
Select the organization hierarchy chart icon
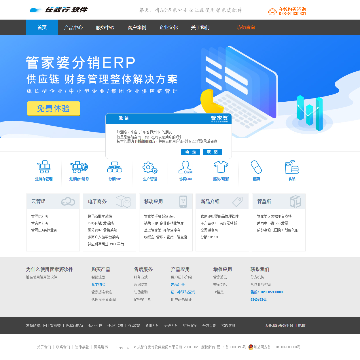[x=114, y=167]
